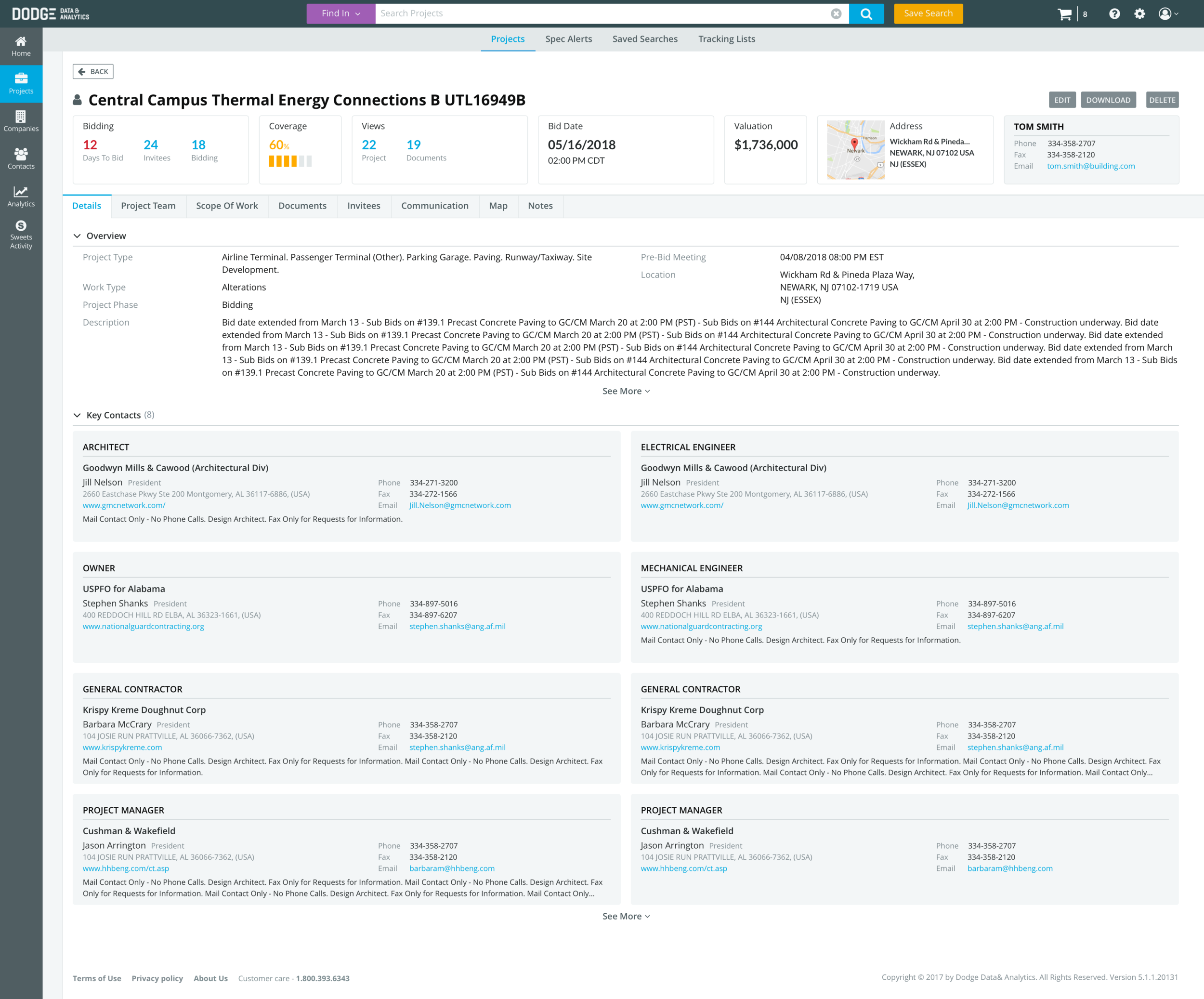
Task: Open the help question mark icon
Action: 1114,14
